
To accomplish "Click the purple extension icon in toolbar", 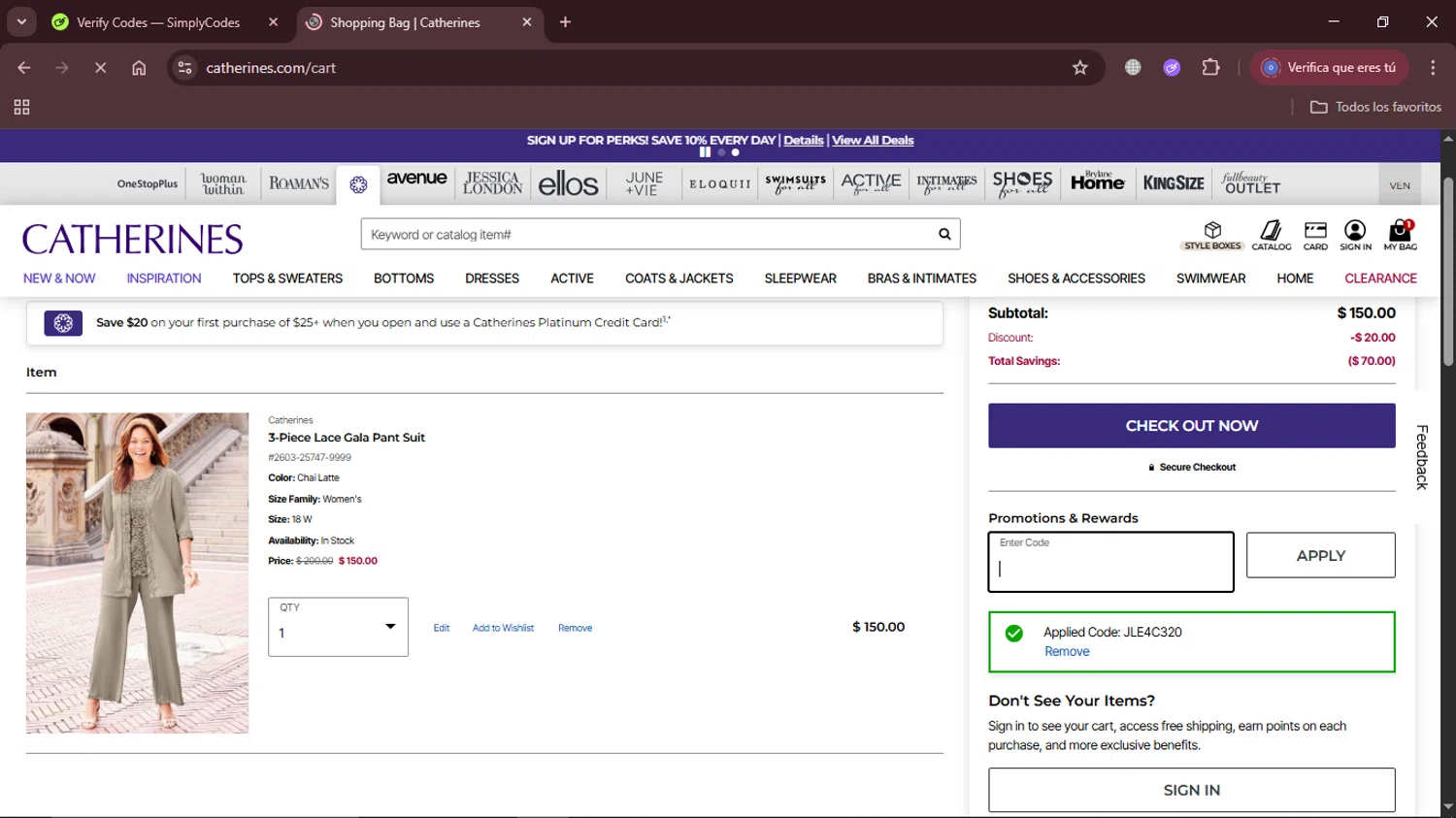I will [x=1172, y=68].
